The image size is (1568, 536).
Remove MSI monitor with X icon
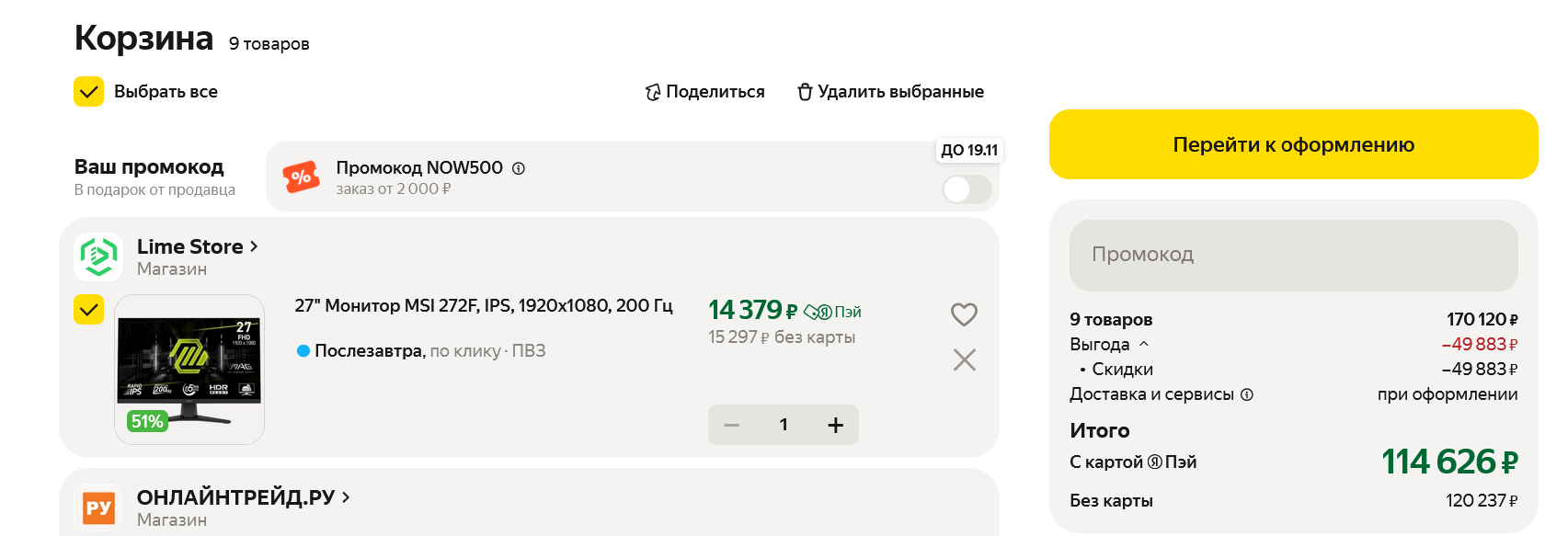[x=964, y=359]
